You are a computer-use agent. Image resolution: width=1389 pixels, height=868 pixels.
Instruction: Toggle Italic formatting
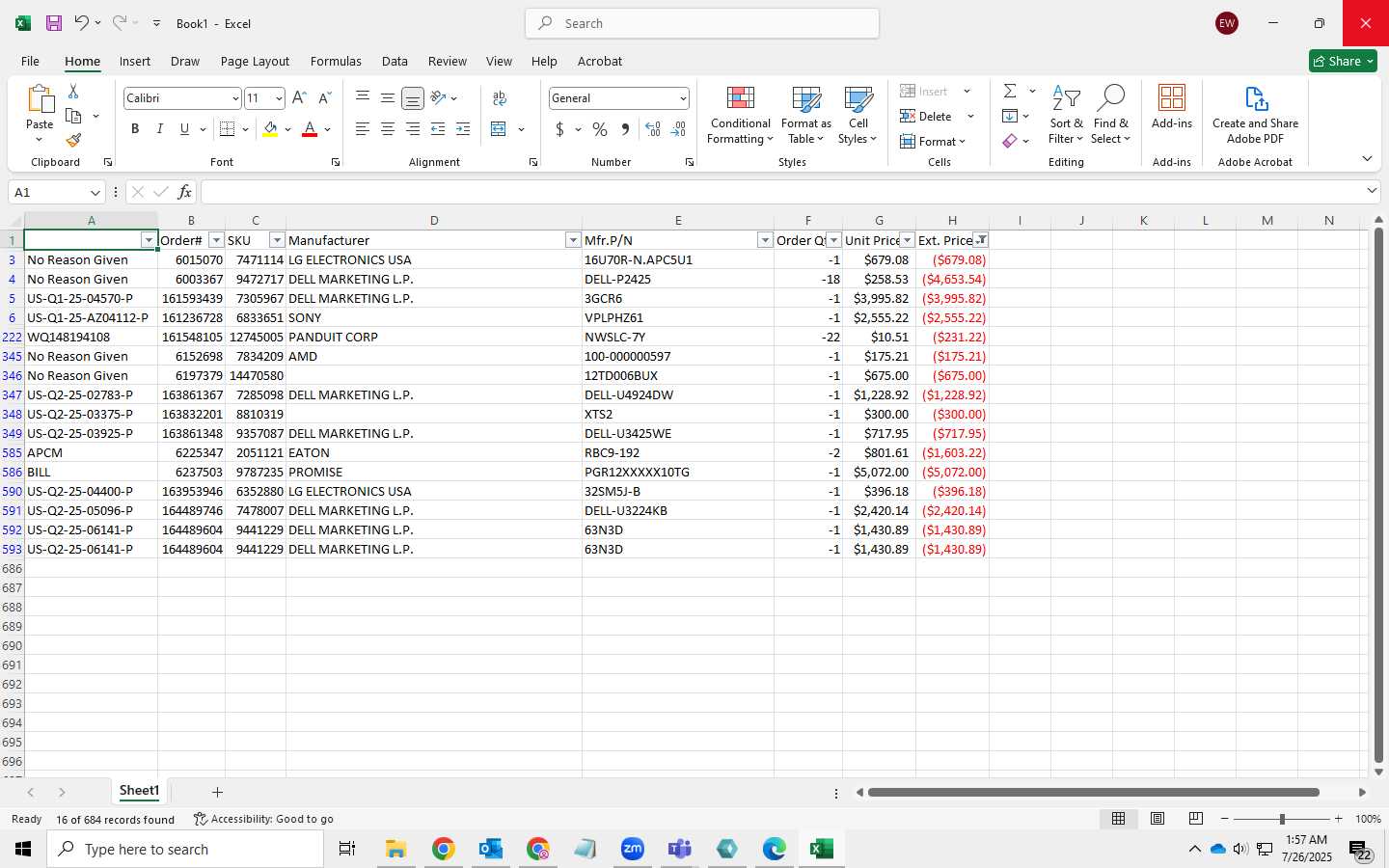(159, 129)
